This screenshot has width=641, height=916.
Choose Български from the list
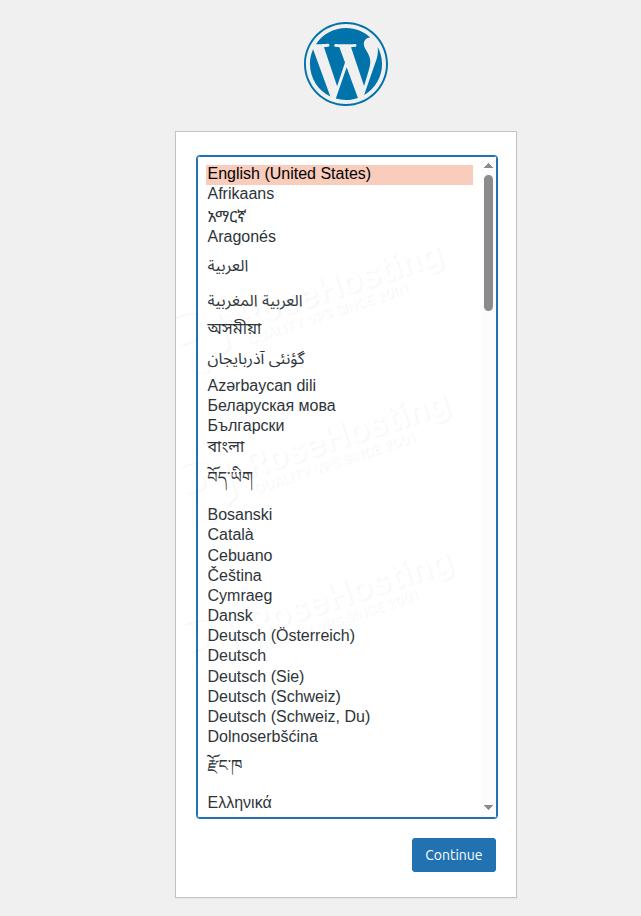click(340, 425)
